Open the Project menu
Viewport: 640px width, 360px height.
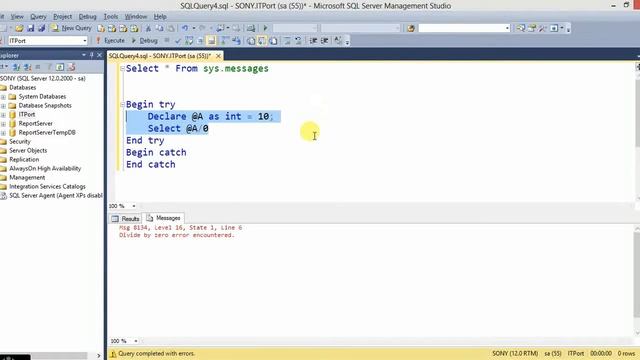(62, 17)
